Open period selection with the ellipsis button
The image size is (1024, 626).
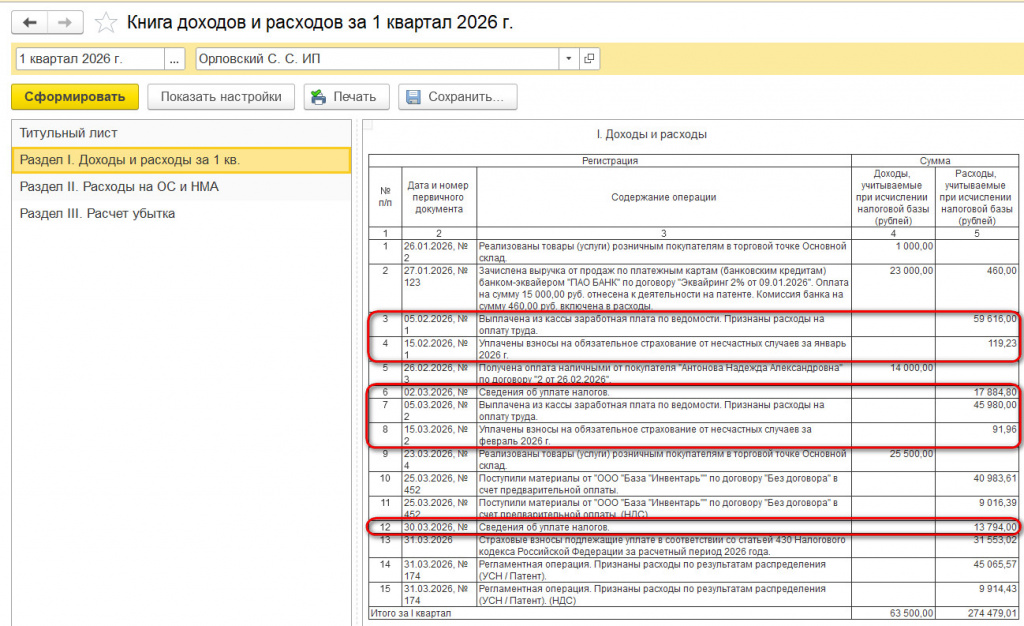point(174,59)
